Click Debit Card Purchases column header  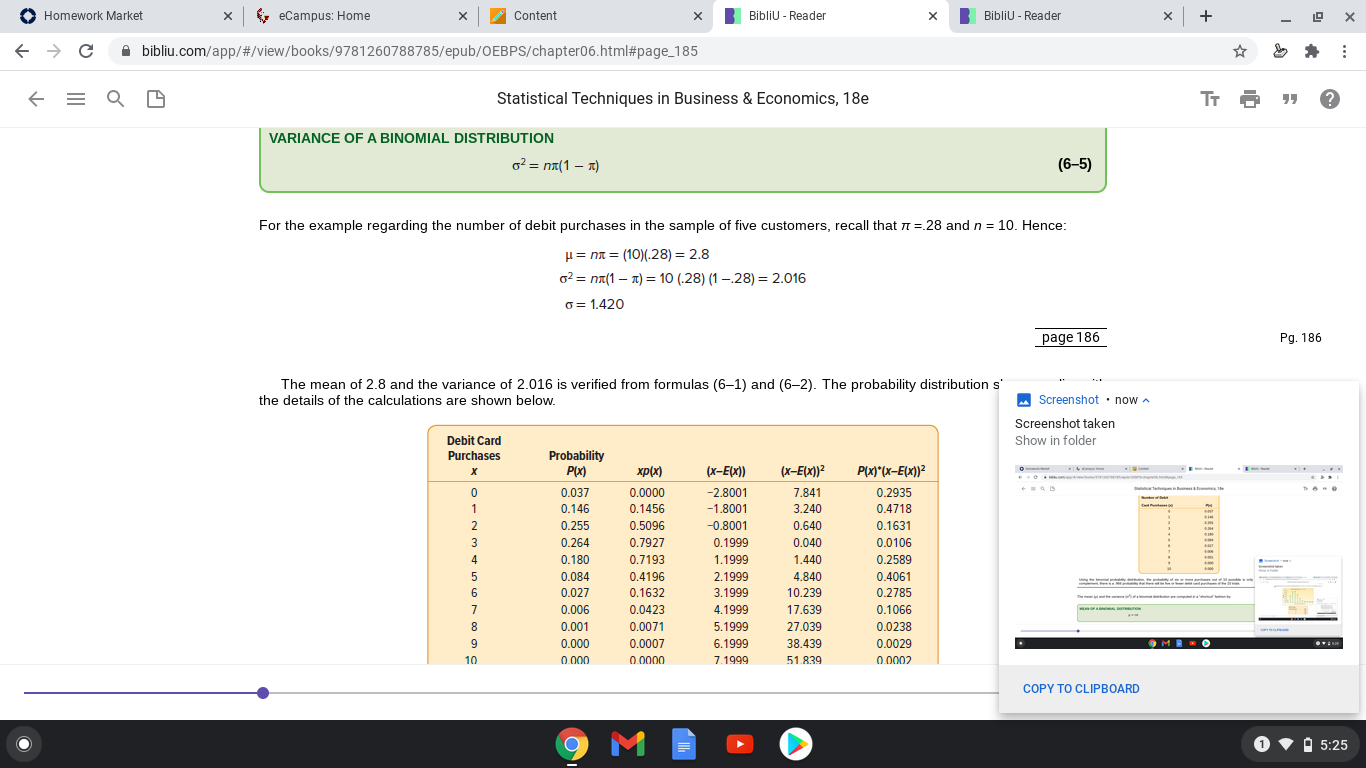pyautogui.click(x=474, y=455)
